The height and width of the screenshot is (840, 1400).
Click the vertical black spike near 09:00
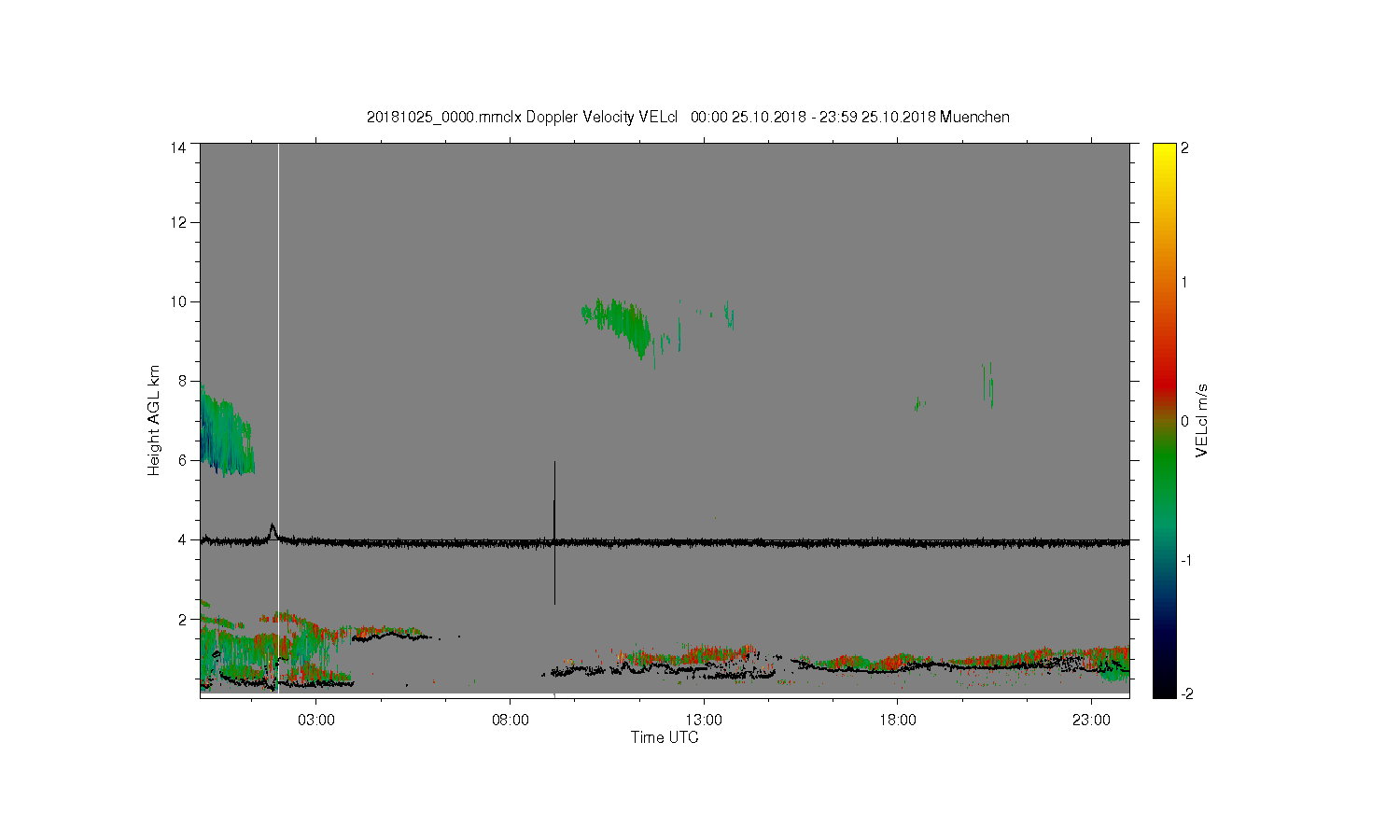pyautogui.click(x=554, y=532)
